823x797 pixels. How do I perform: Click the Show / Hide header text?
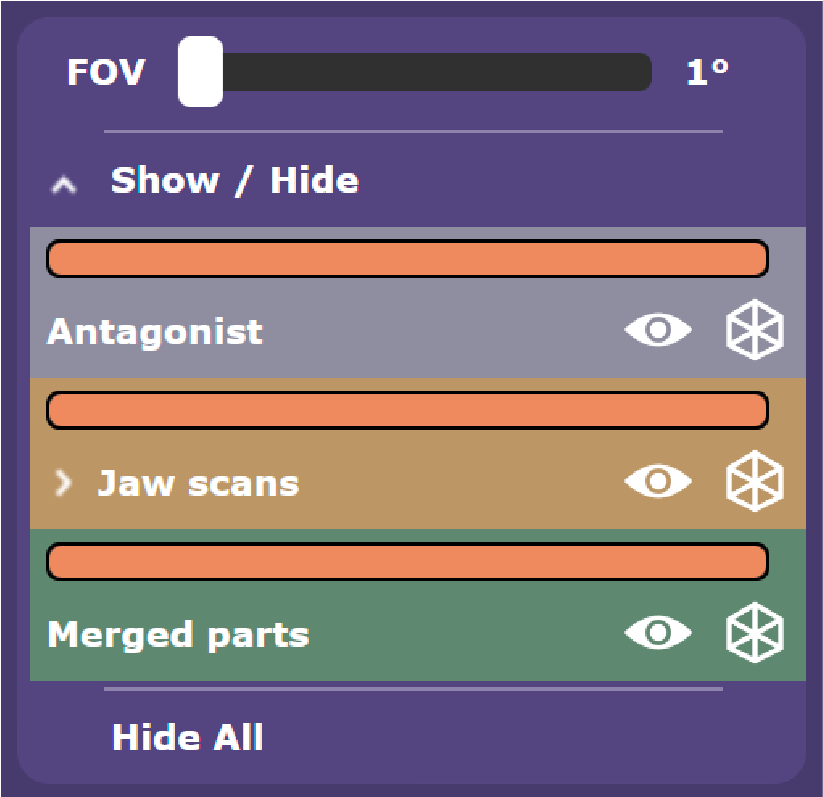coord(235,180)
